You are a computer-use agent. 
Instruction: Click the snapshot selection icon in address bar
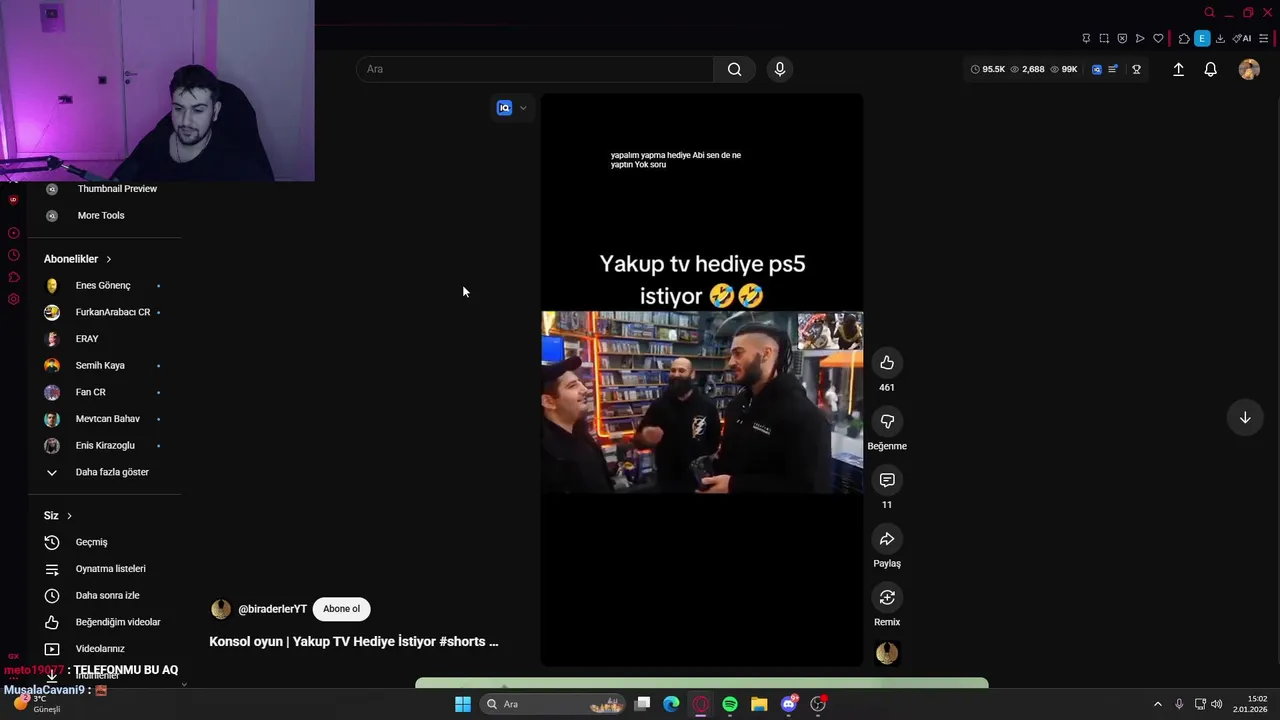click(x=1104, y=38)
